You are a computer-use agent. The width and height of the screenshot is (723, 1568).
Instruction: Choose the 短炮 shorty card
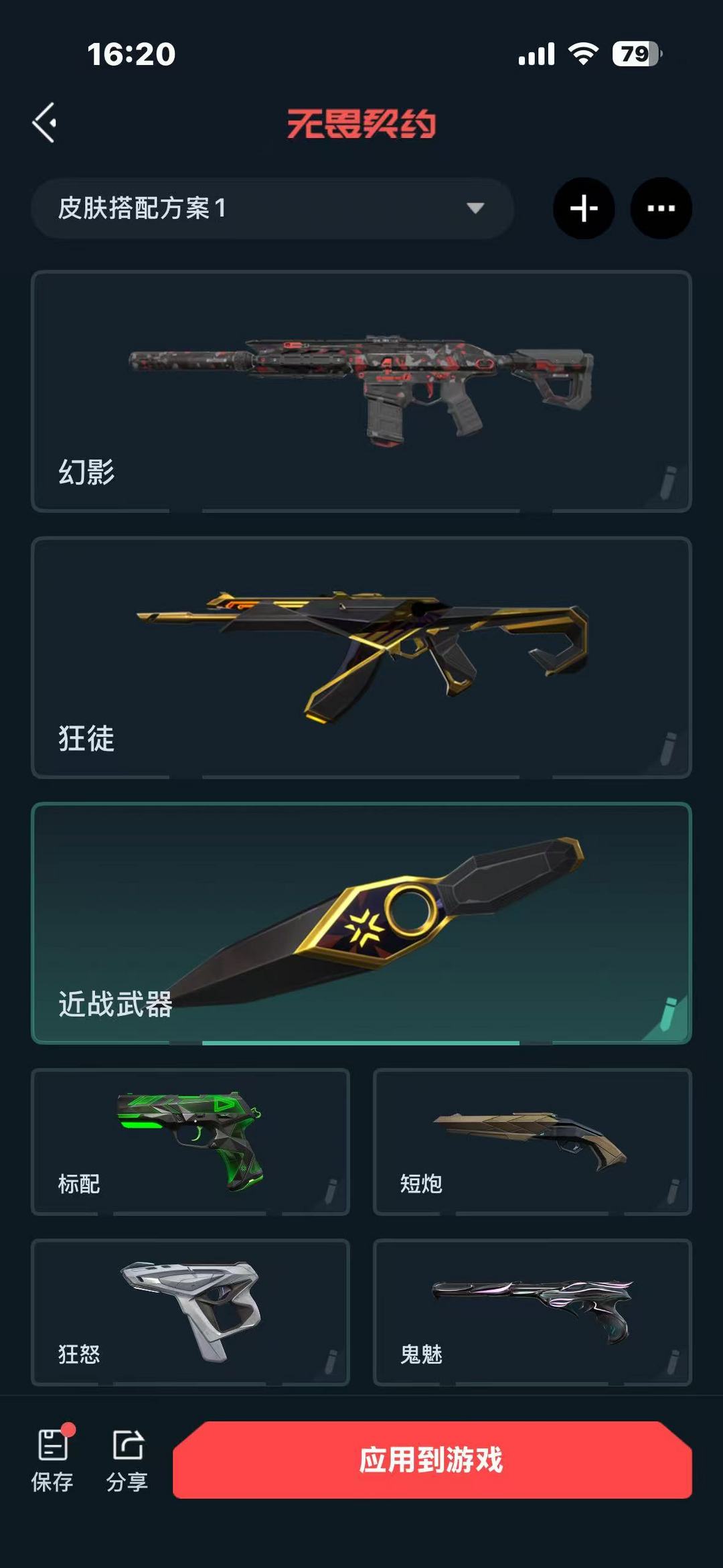532,1141
